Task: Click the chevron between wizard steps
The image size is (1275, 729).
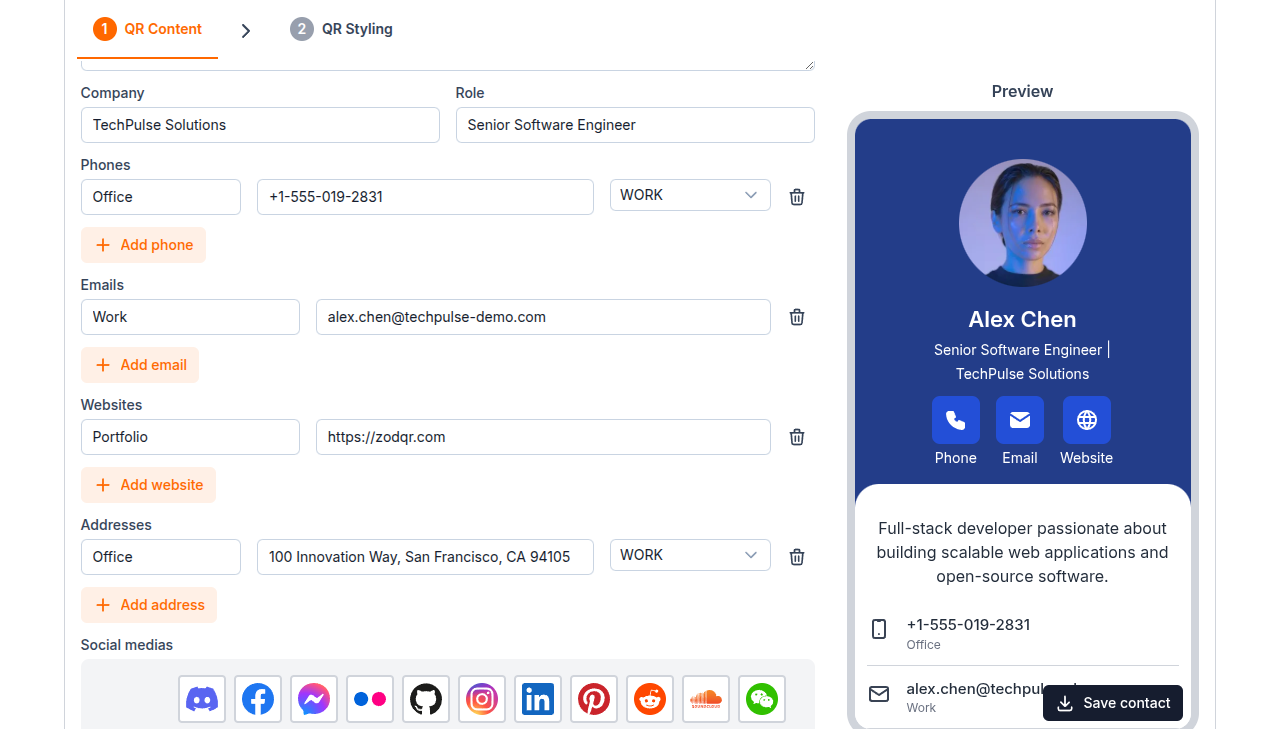Action: pos(246,31)
